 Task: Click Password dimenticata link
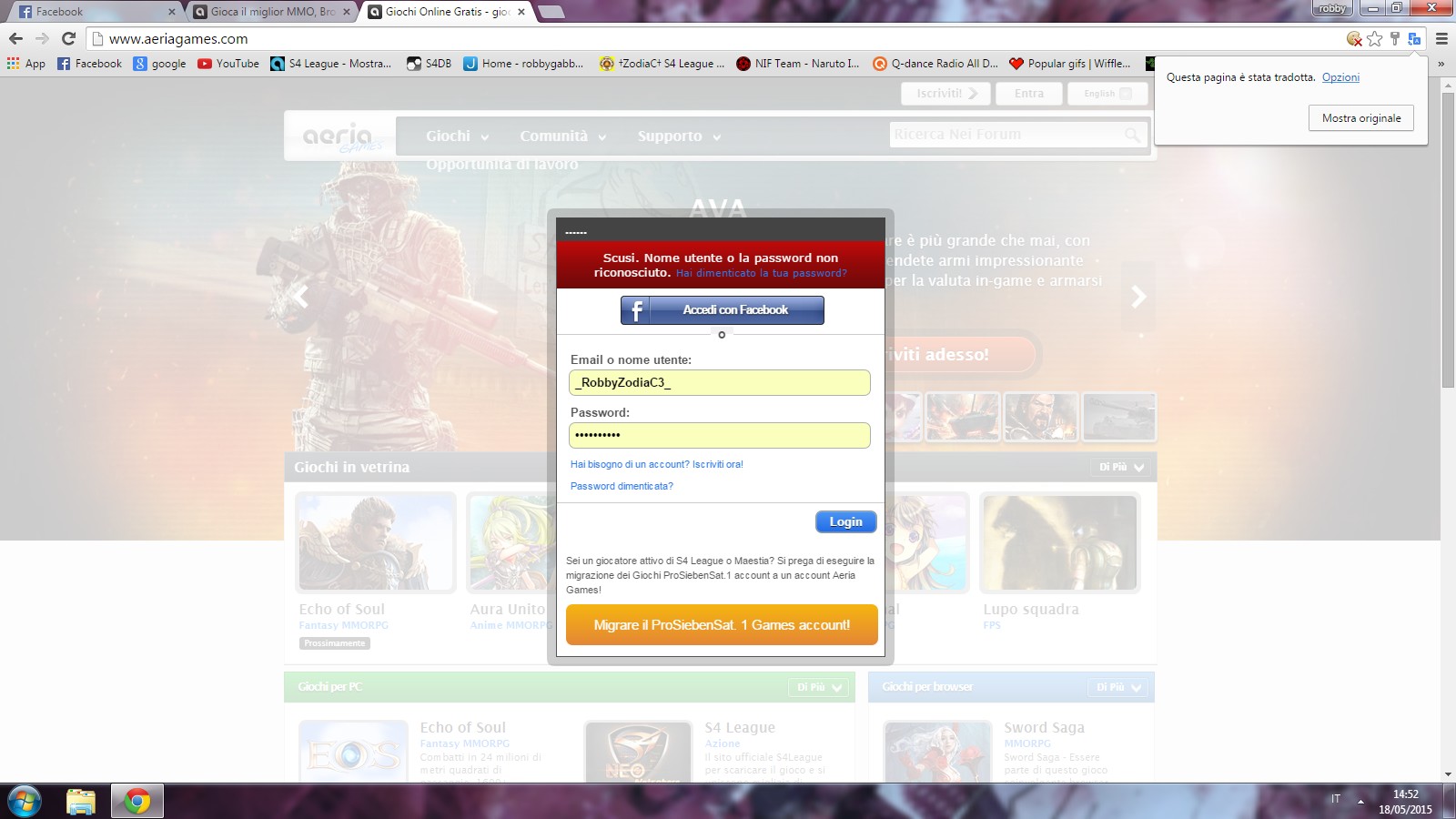pyautogui.click(x=622, y=486)
